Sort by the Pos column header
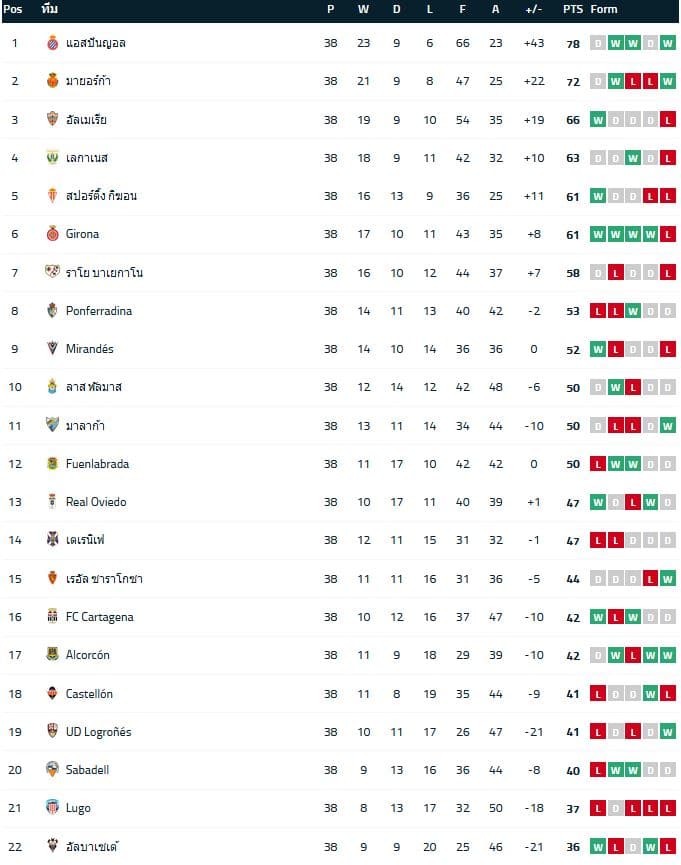Image resolution: width=681 pixels, height=865 pixels. (x=13, y=9)
